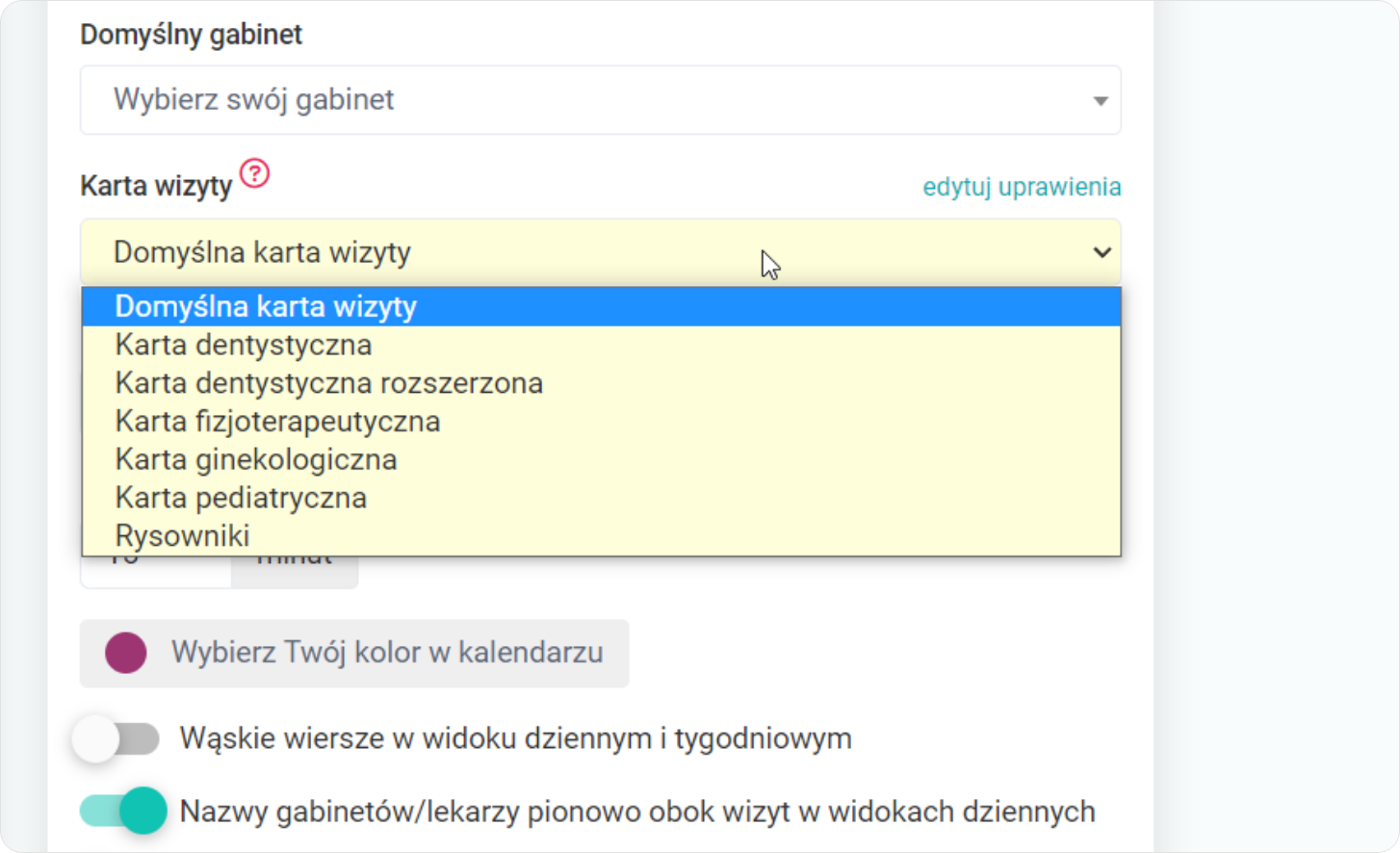The image size is (1400, 853).
Task: Click the purple calendar color circle
Action: [126, 653]
